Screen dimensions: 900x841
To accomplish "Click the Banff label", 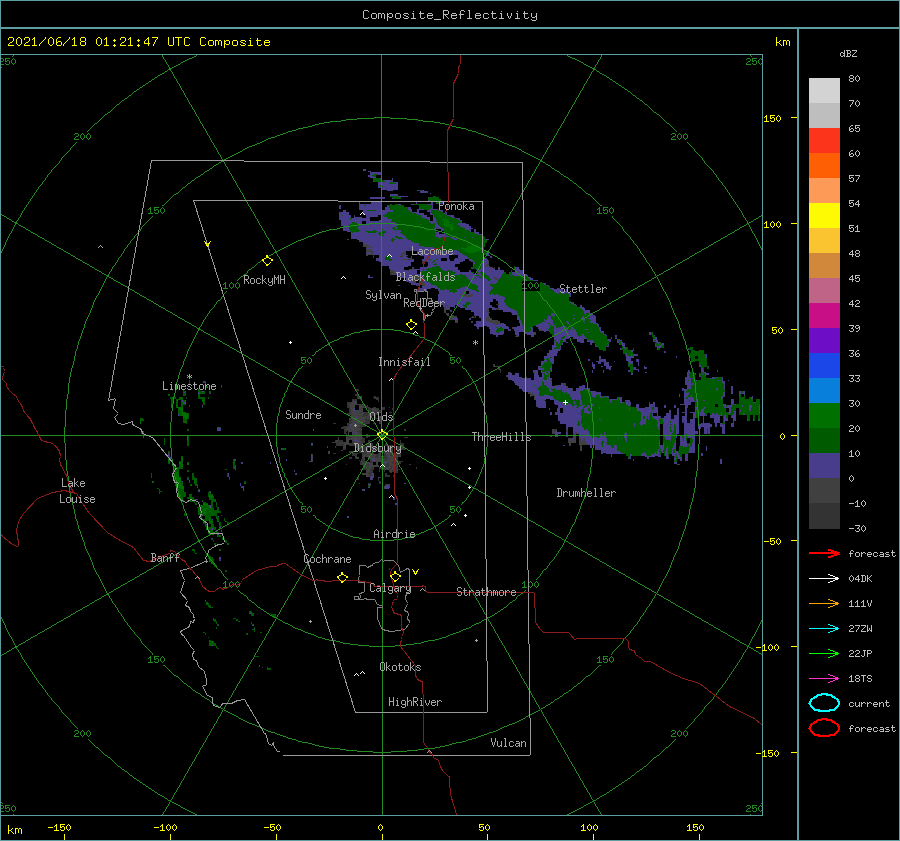I will 165,558.
